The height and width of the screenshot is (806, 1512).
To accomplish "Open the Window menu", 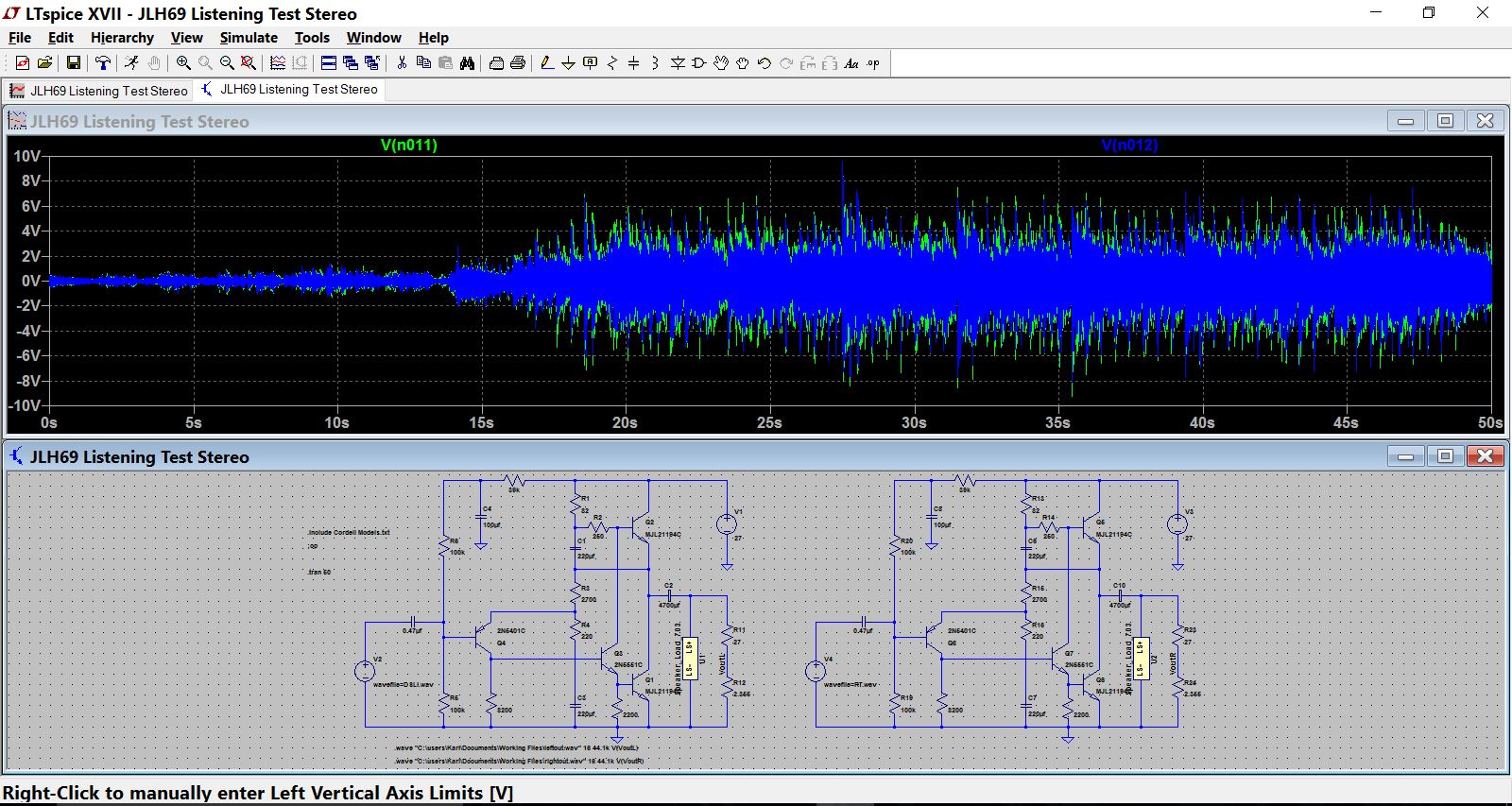I will [x=373, y=38].
